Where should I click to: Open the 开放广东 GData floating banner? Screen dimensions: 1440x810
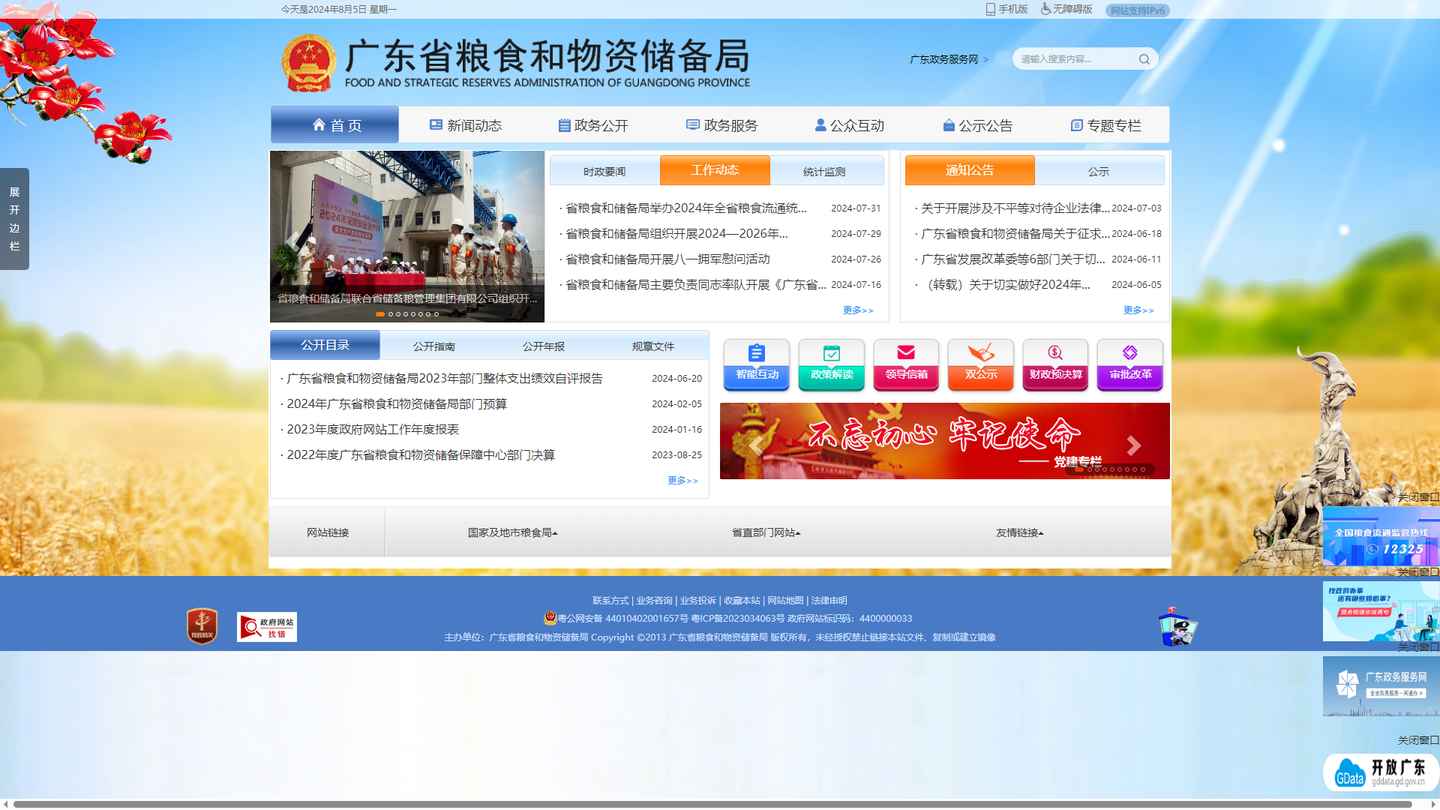click(1381, 772)
